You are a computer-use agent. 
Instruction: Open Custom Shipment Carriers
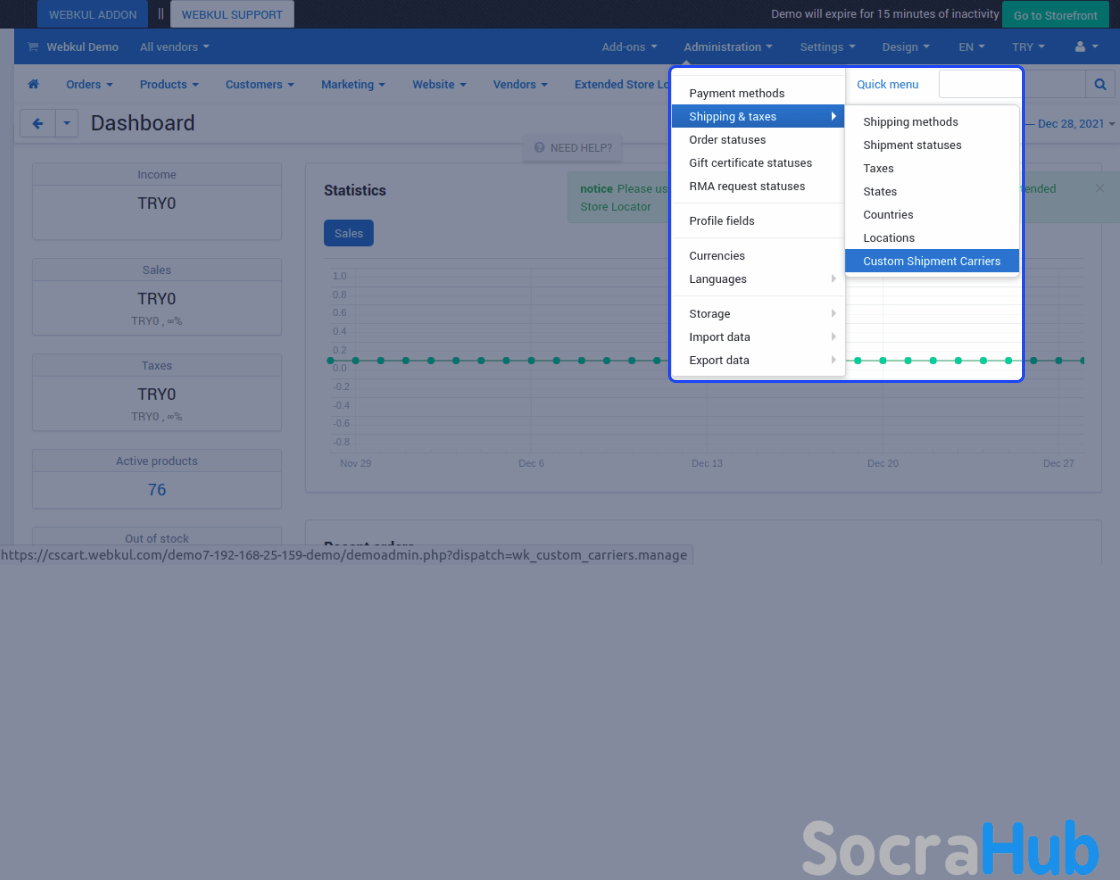point(931,261)
